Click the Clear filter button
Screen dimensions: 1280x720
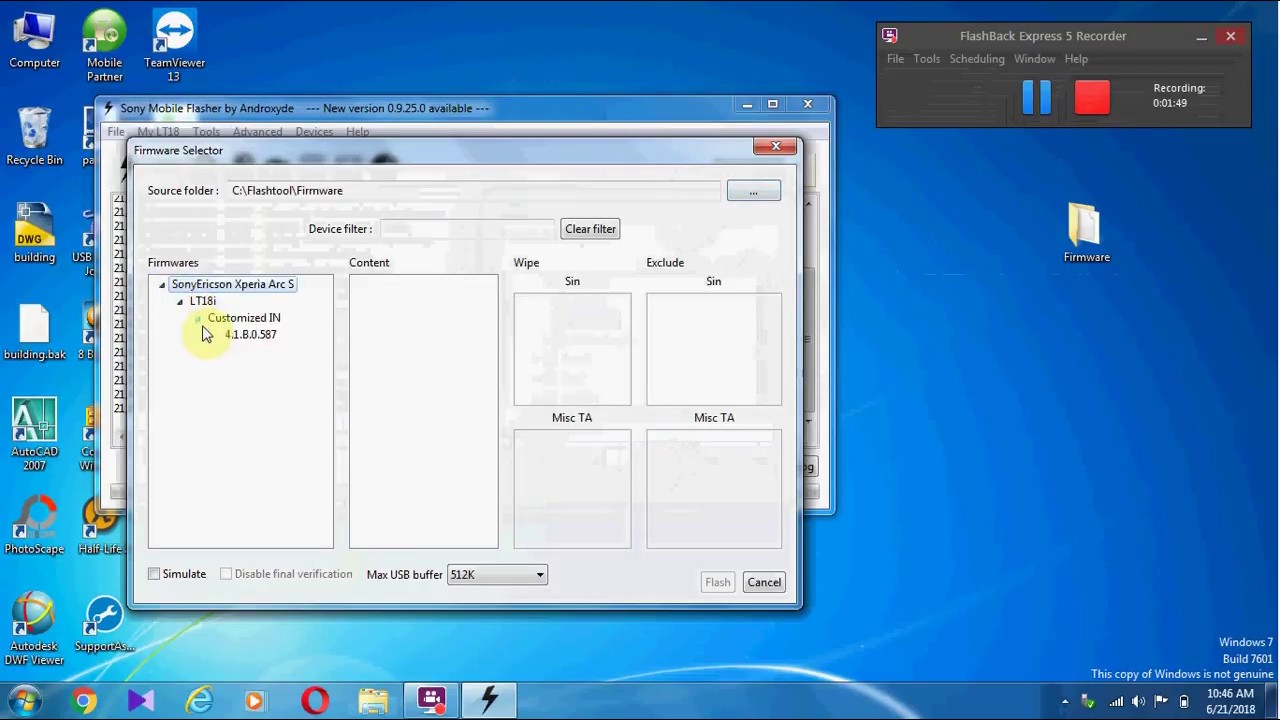(590, 229)
